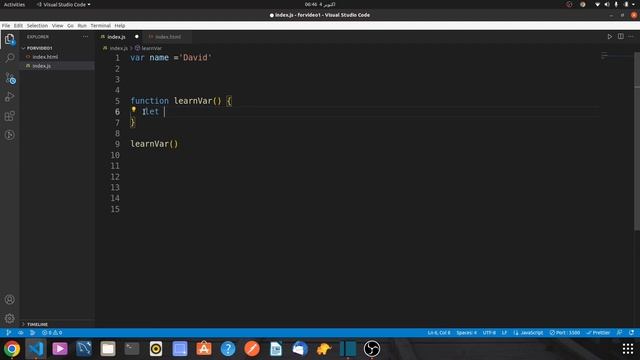Select index.js in the Explorer tree
640x360 pixels.
click(x=57, y=66)
